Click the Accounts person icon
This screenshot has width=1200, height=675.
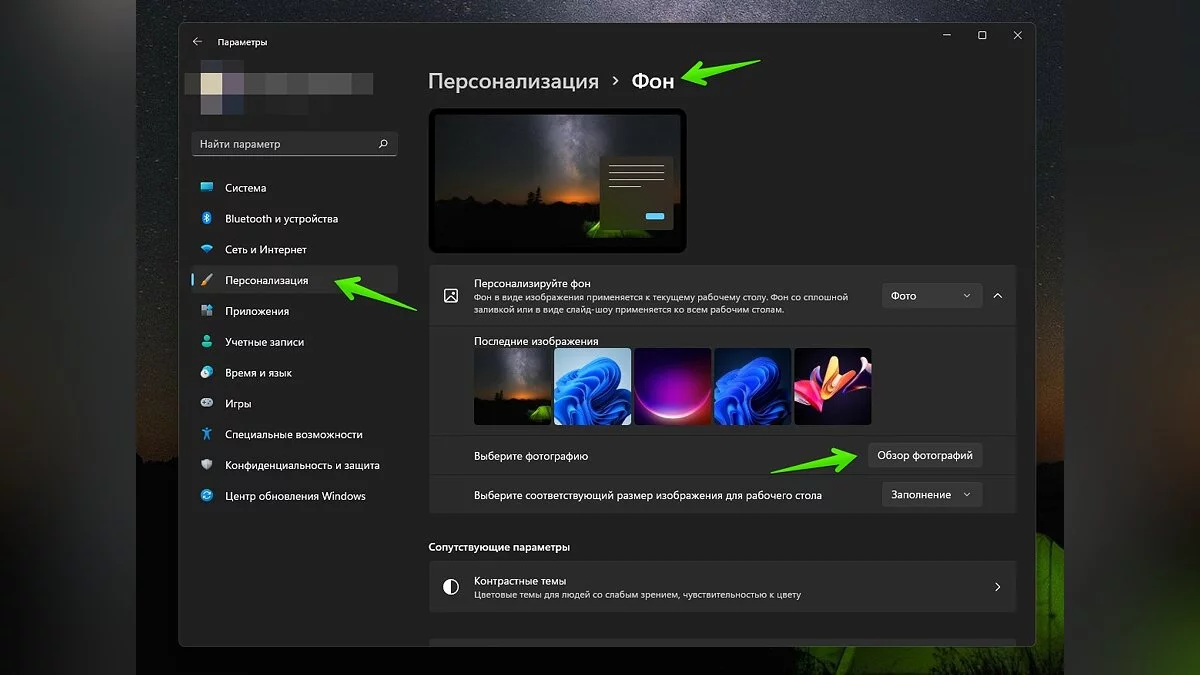click(x=207, y=342)
